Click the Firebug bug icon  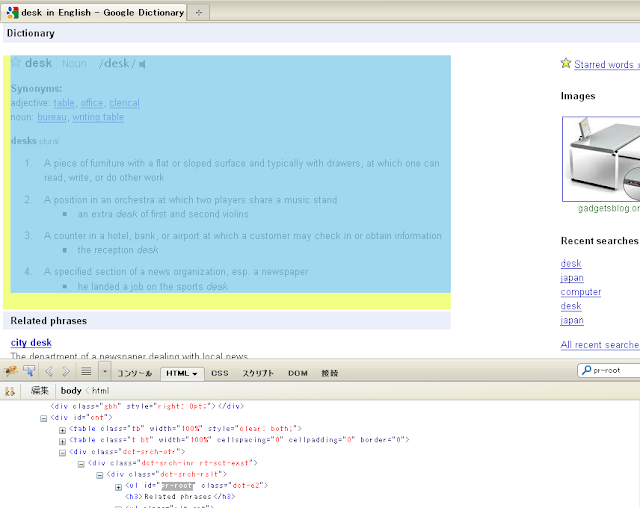tap(11, 371)
